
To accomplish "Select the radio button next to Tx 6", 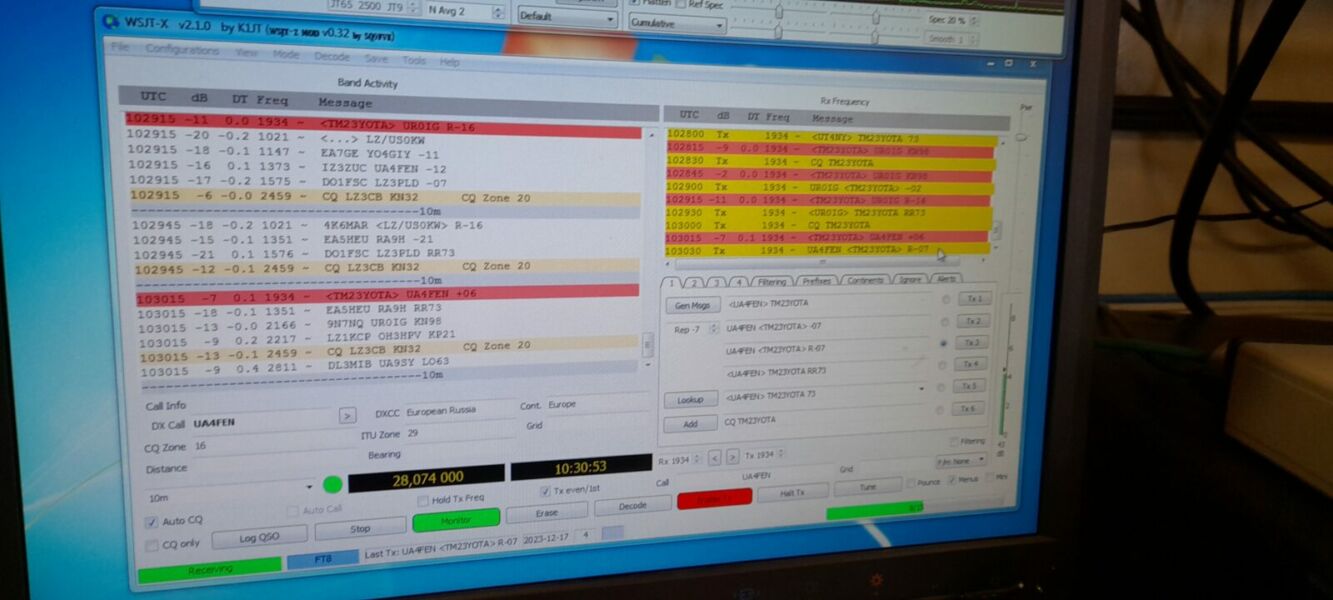I will [x=941, y=410].
